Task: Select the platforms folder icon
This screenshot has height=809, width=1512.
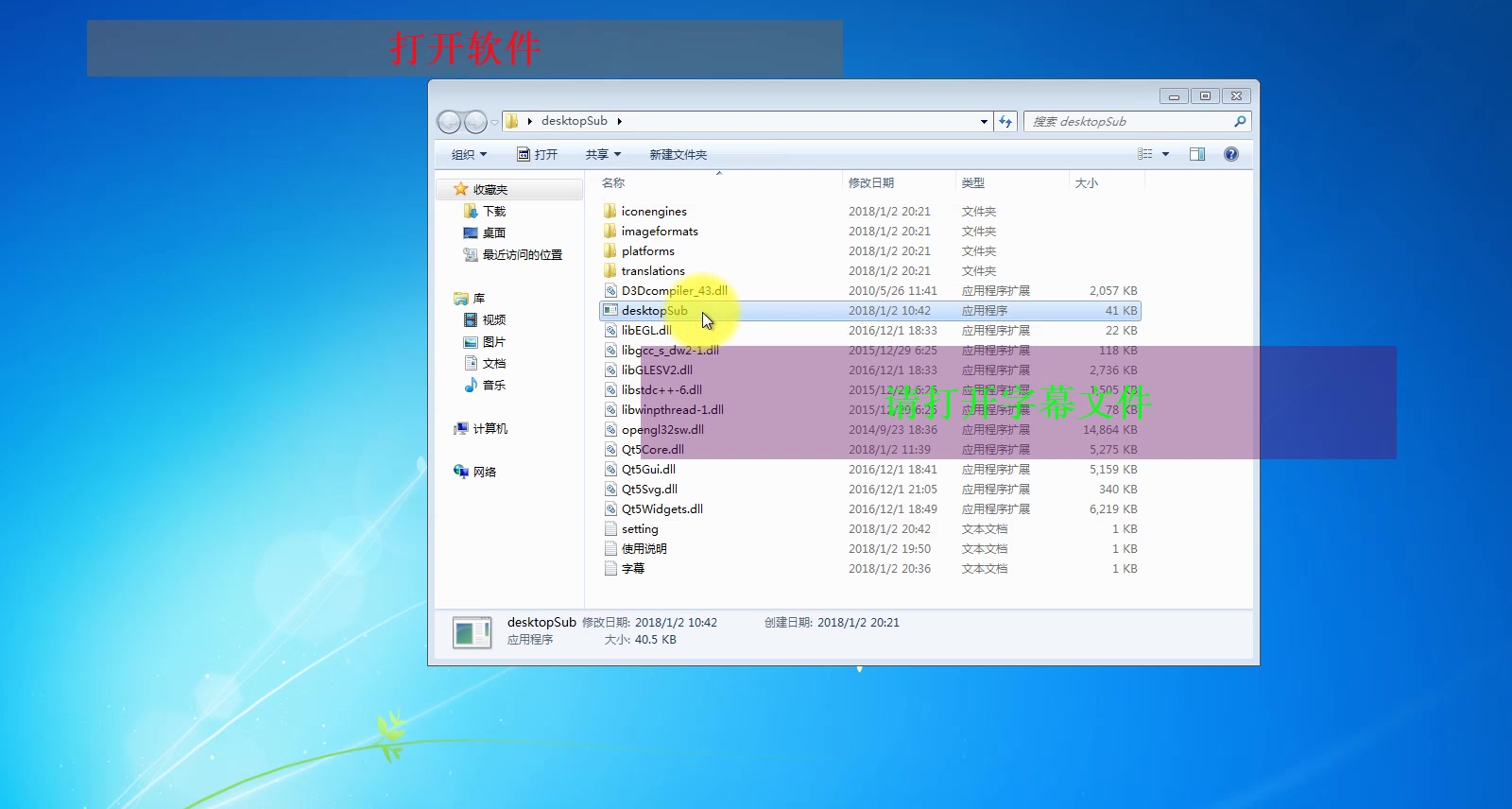Action: (610, 250)
